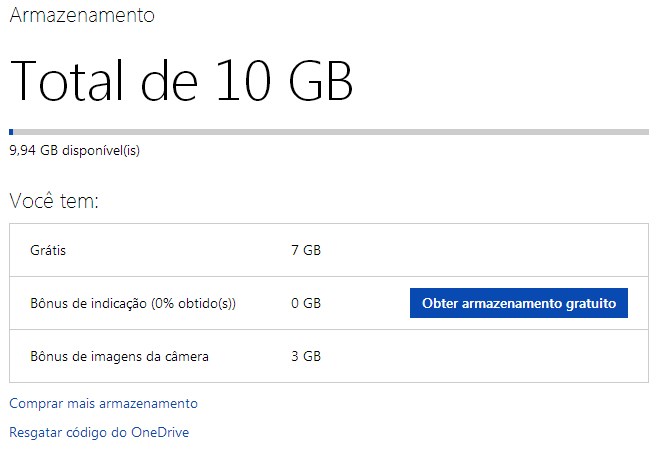Click the Armazenamento page title
Image resolution: width=668 pixels, height=461 pixels.
tap(82, 14)
